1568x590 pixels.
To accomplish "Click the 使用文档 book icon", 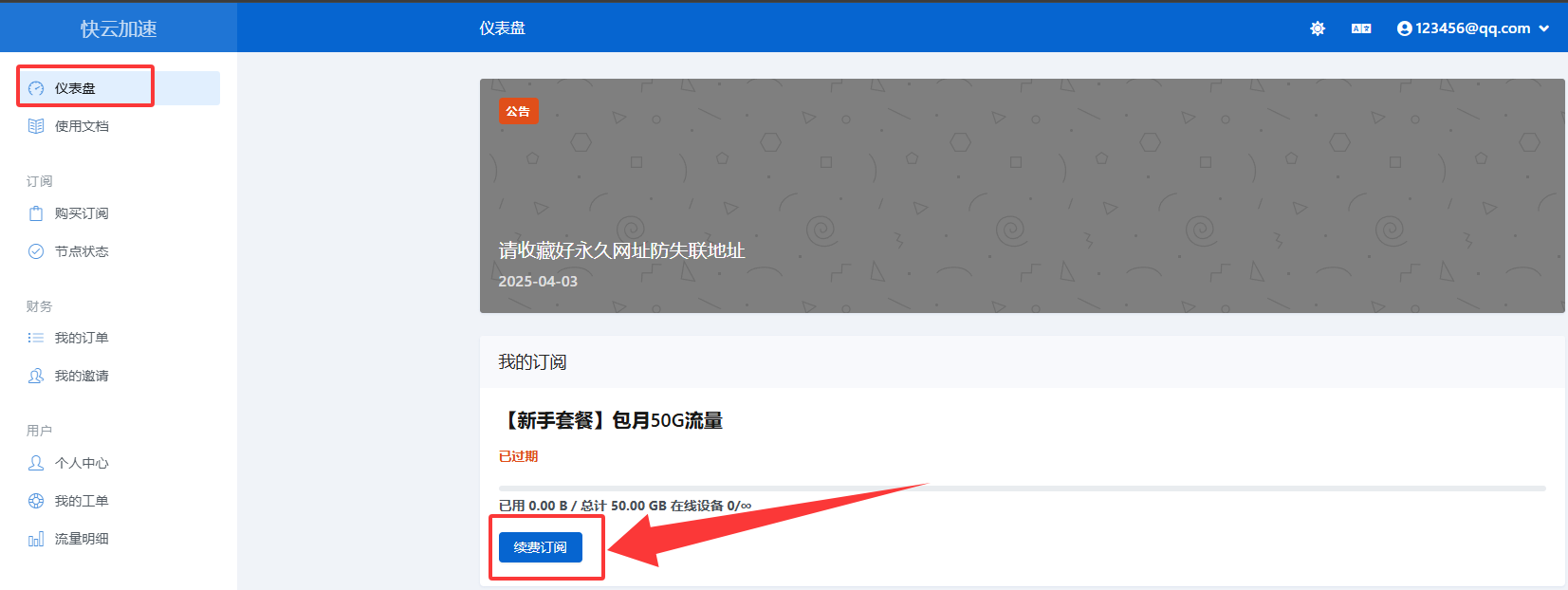I will [x=36, y=126].
